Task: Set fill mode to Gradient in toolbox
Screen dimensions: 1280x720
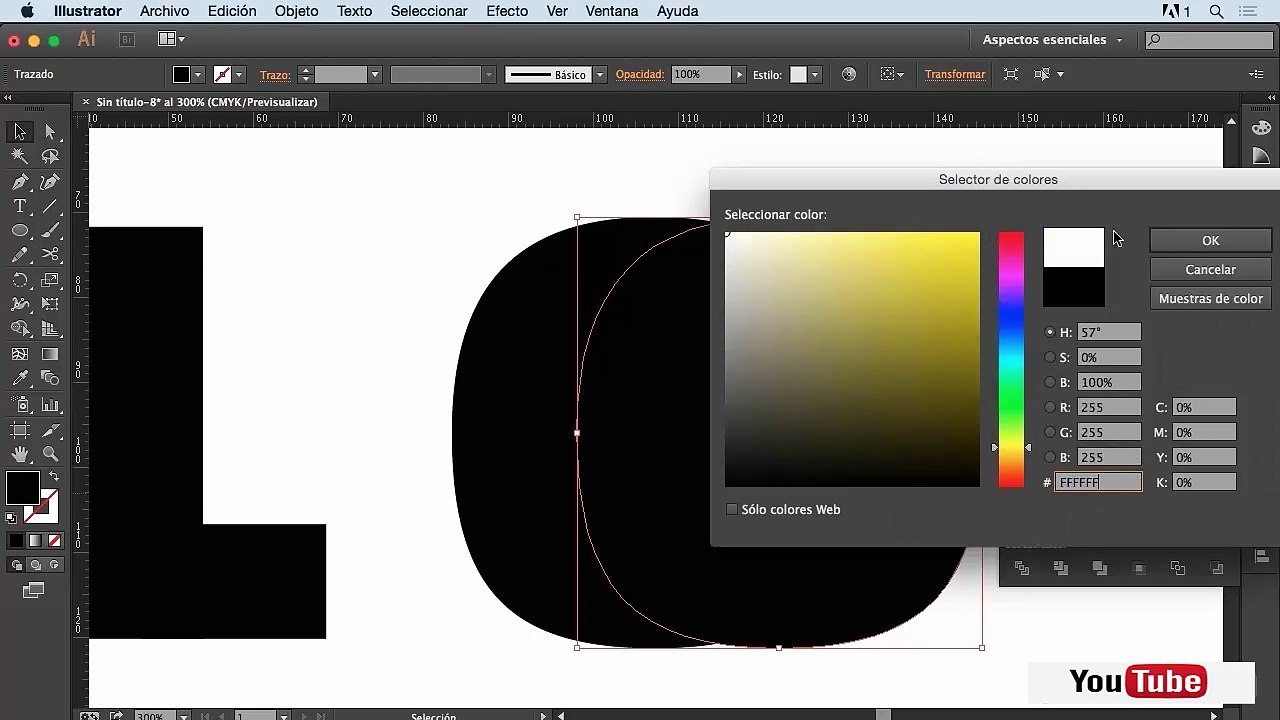Action: [x=35, y=541]
